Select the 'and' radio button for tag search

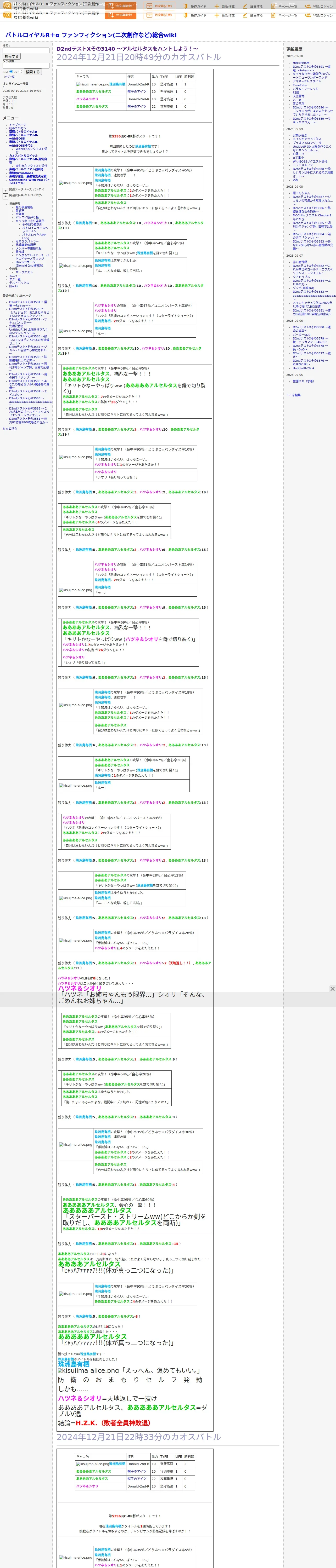click(12, 71)
